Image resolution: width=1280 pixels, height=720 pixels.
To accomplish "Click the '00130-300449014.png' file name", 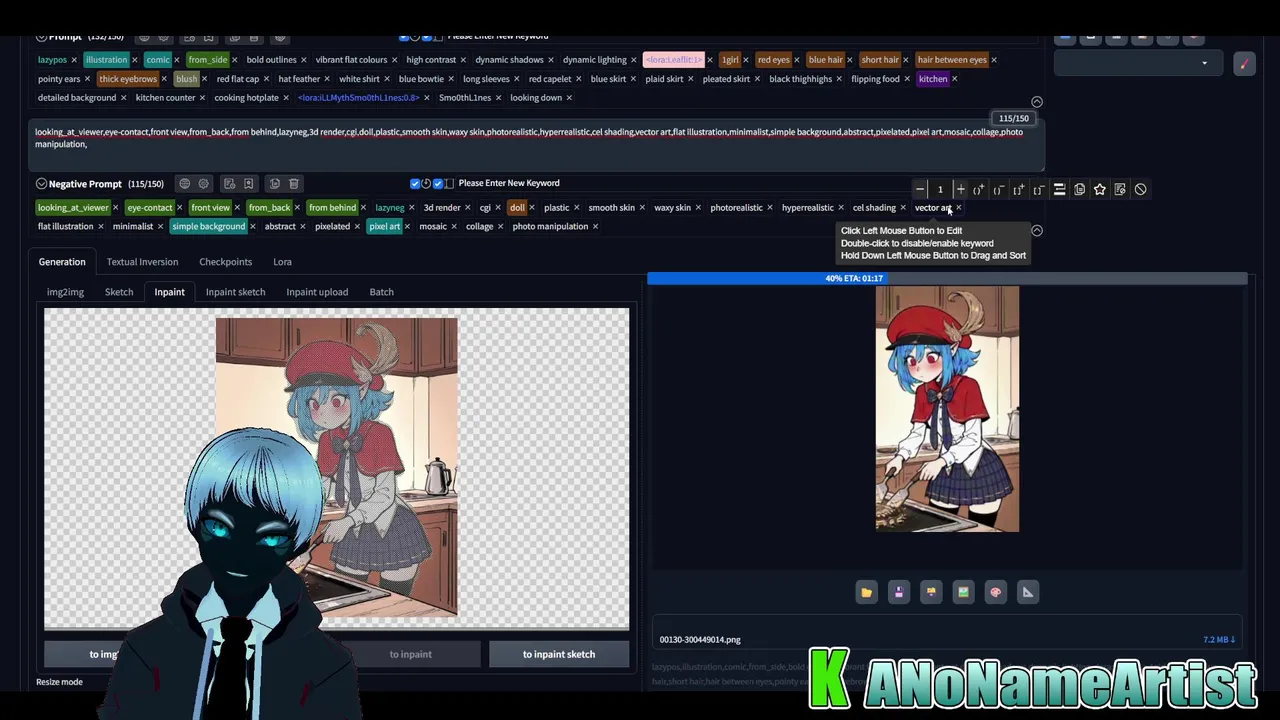I will tap(700, 640).
